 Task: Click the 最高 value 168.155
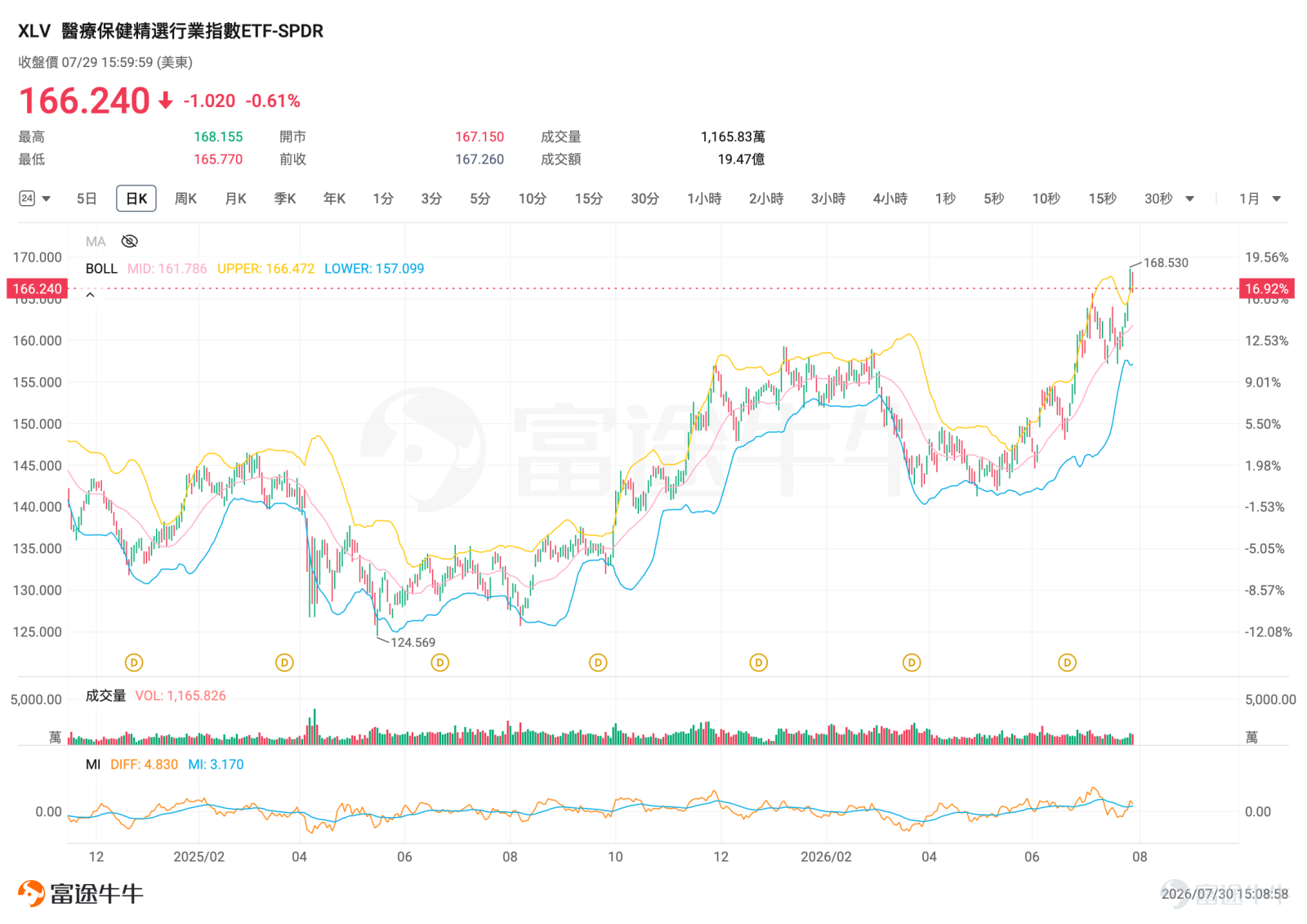point(218,137)
